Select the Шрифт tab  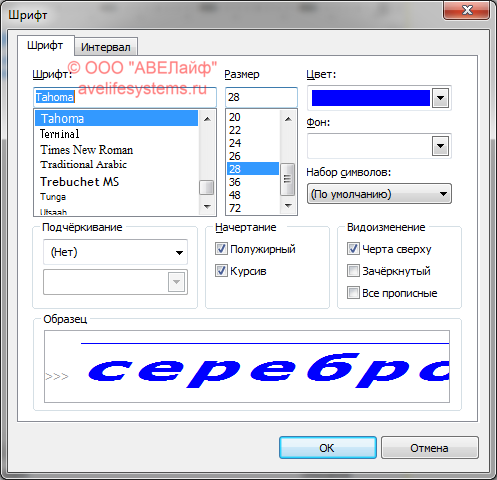(45, 45)
